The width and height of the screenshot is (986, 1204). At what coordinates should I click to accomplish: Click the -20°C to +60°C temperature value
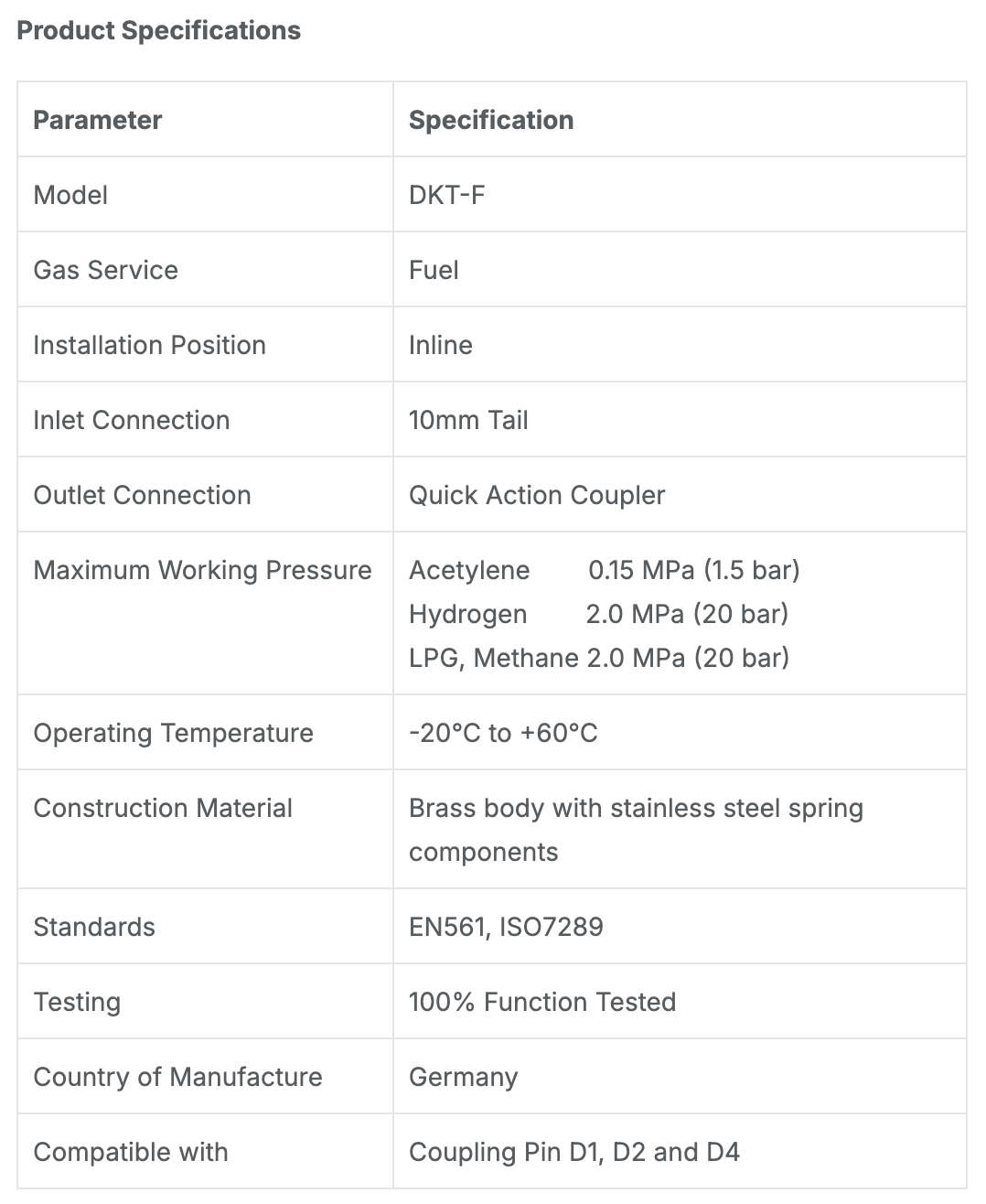[503, 733]
